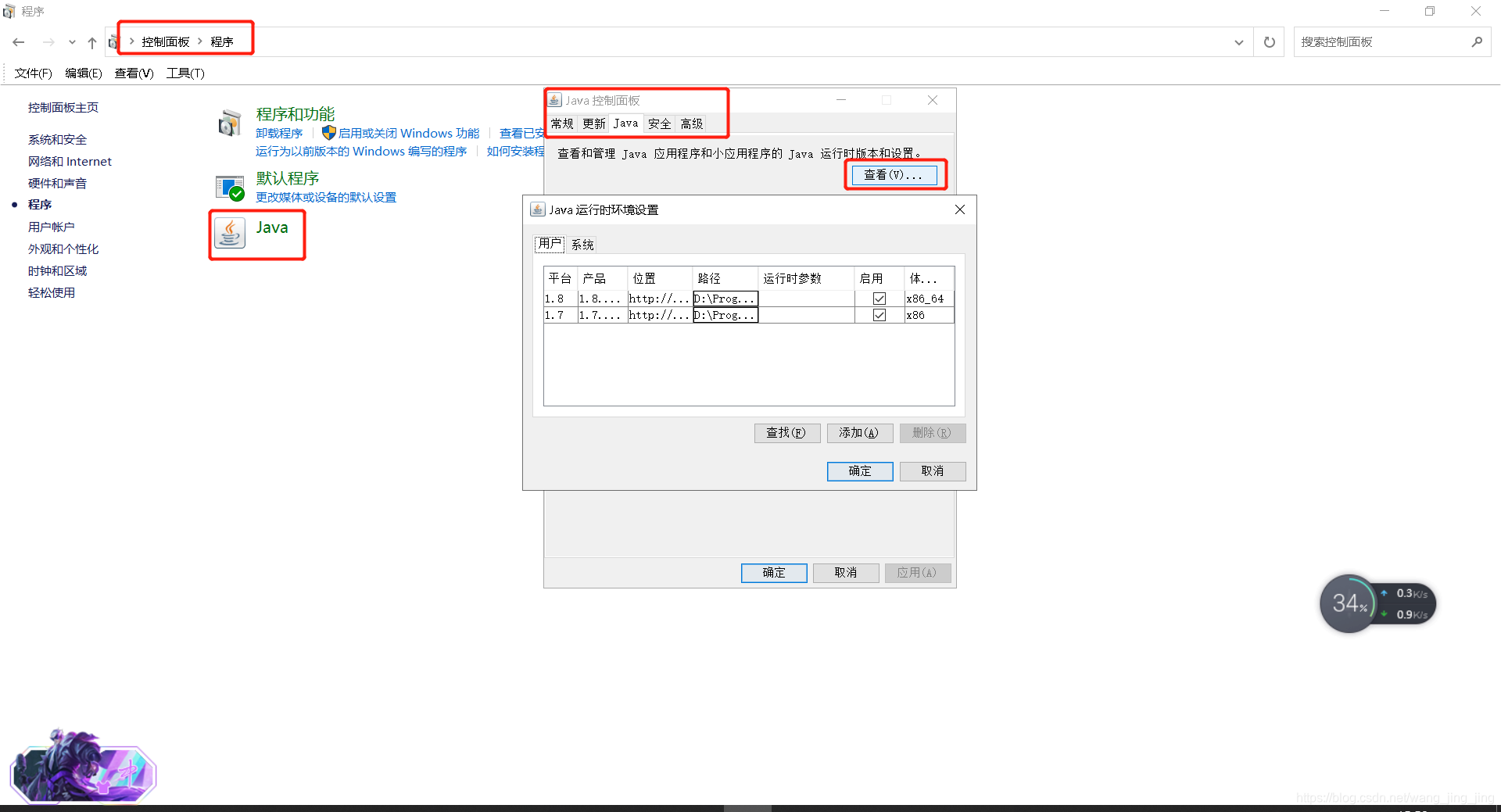The height and width of the screenshot is (812, 1501).
Task: Click the up arrow to go to parent folder
Action: (x=91, y=42)
